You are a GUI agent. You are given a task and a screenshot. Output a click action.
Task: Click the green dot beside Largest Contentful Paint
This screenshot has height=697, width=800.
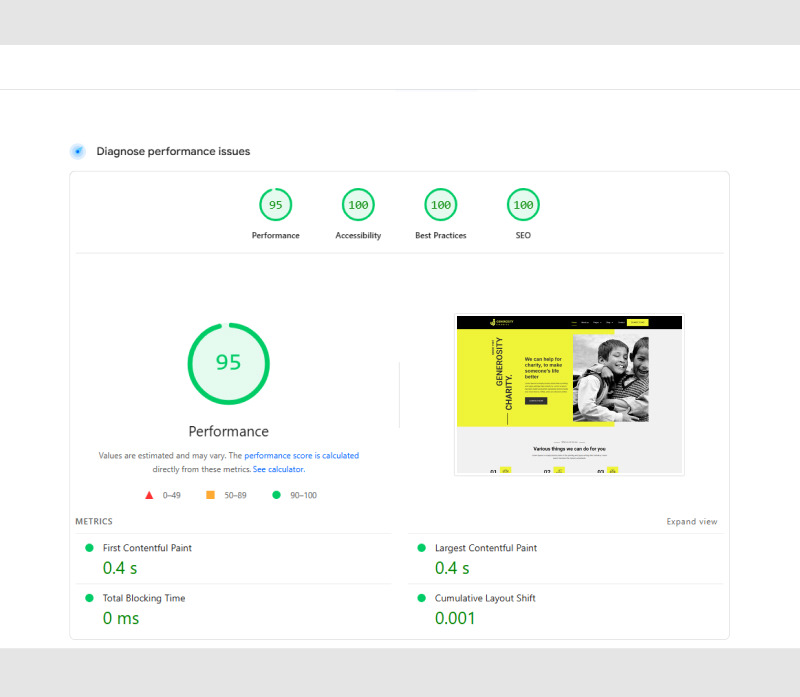click(421, 548)
